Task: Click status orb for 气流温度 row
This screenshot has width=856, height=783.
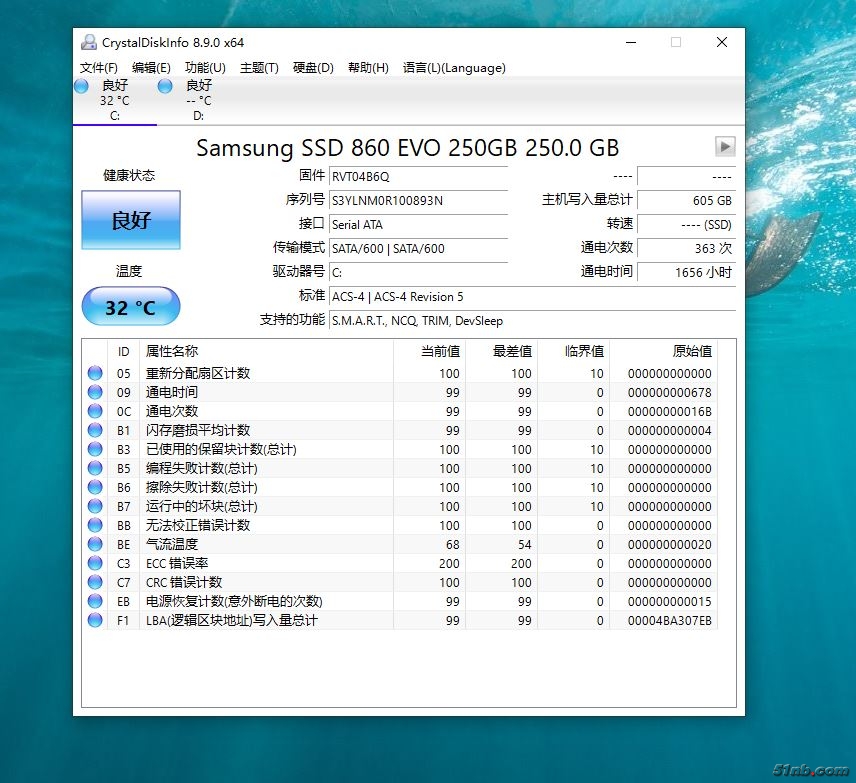Action: point(95,544)
